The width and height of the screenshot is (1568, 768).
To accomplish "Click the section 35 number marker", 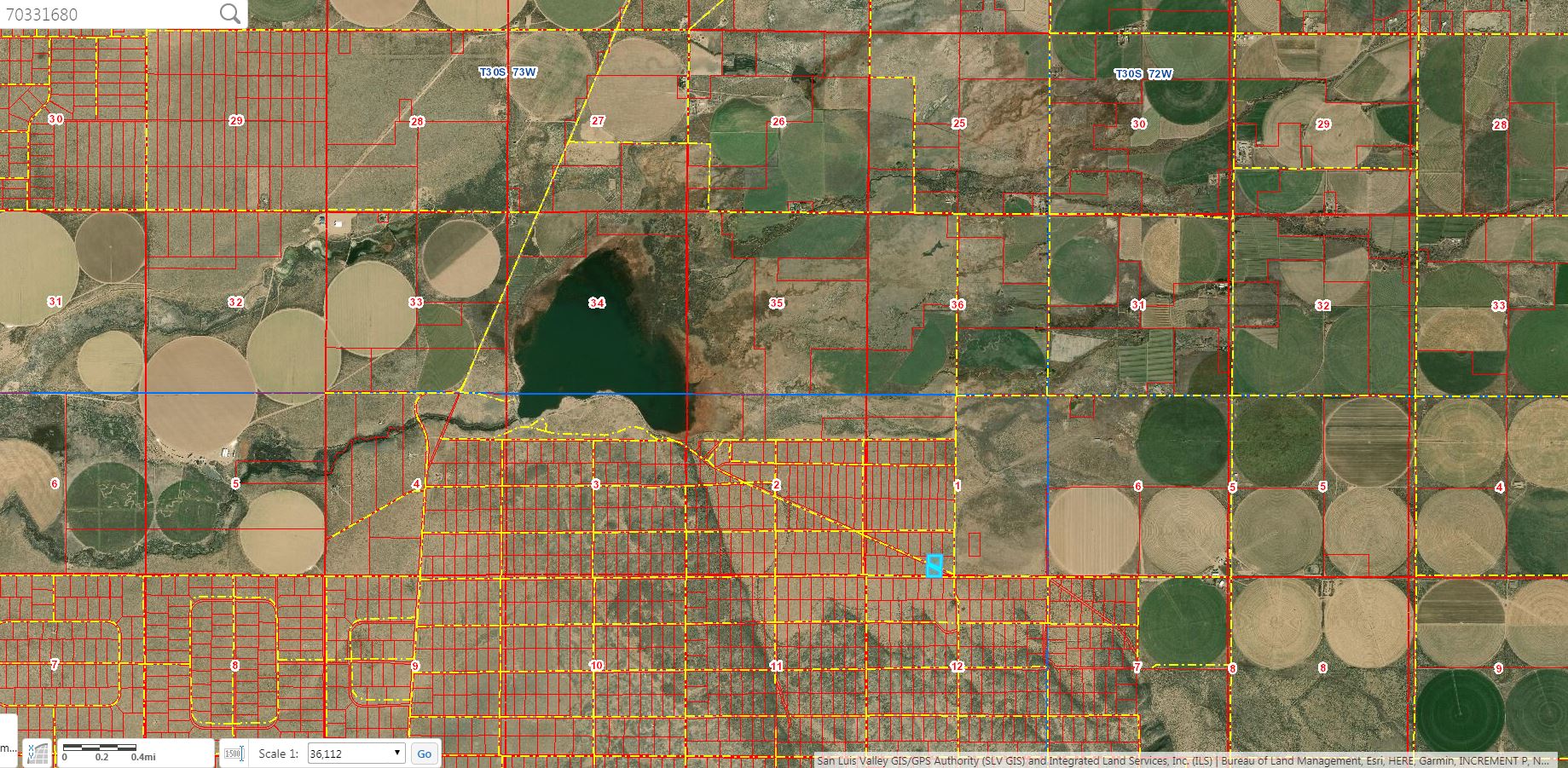I will (x=776, y=303).
